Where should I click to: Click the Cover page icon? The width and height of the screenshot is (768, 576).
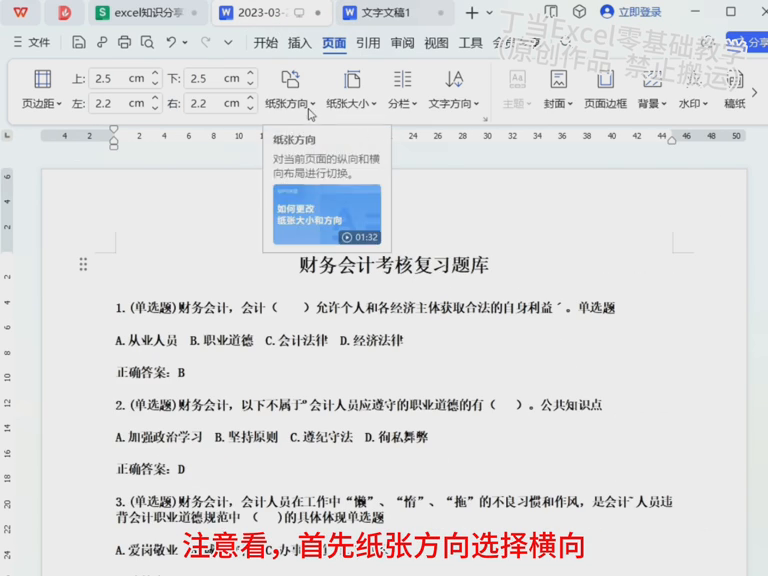[558, 79]
